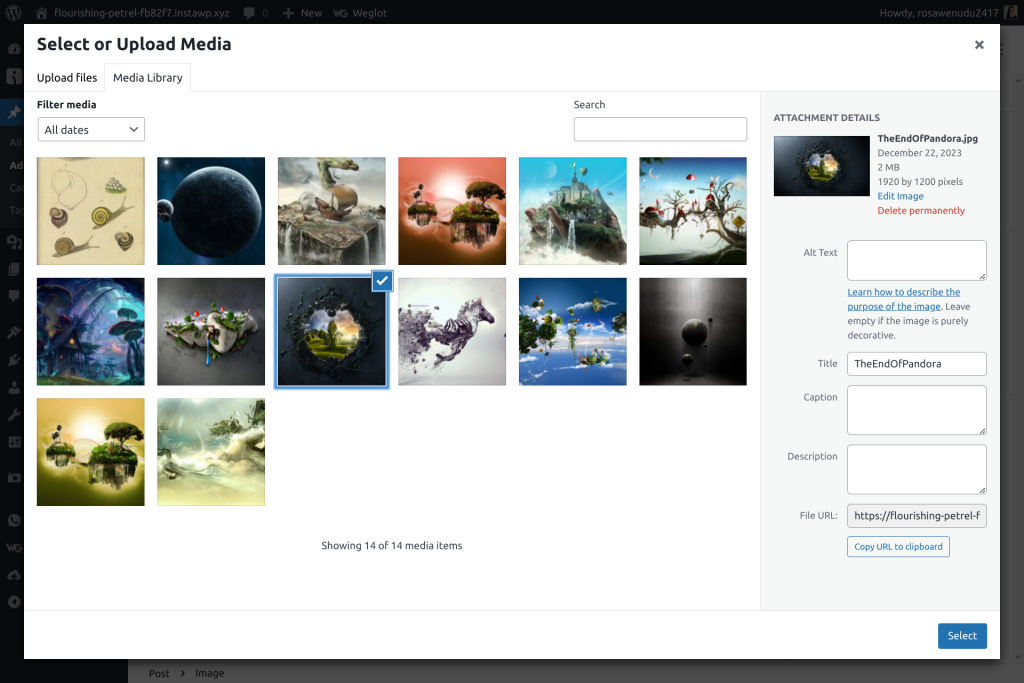This screenshot has width=1024, height=683.
Task: Open the comments icon in the admin sidebar
Action: tap(13, 296)
